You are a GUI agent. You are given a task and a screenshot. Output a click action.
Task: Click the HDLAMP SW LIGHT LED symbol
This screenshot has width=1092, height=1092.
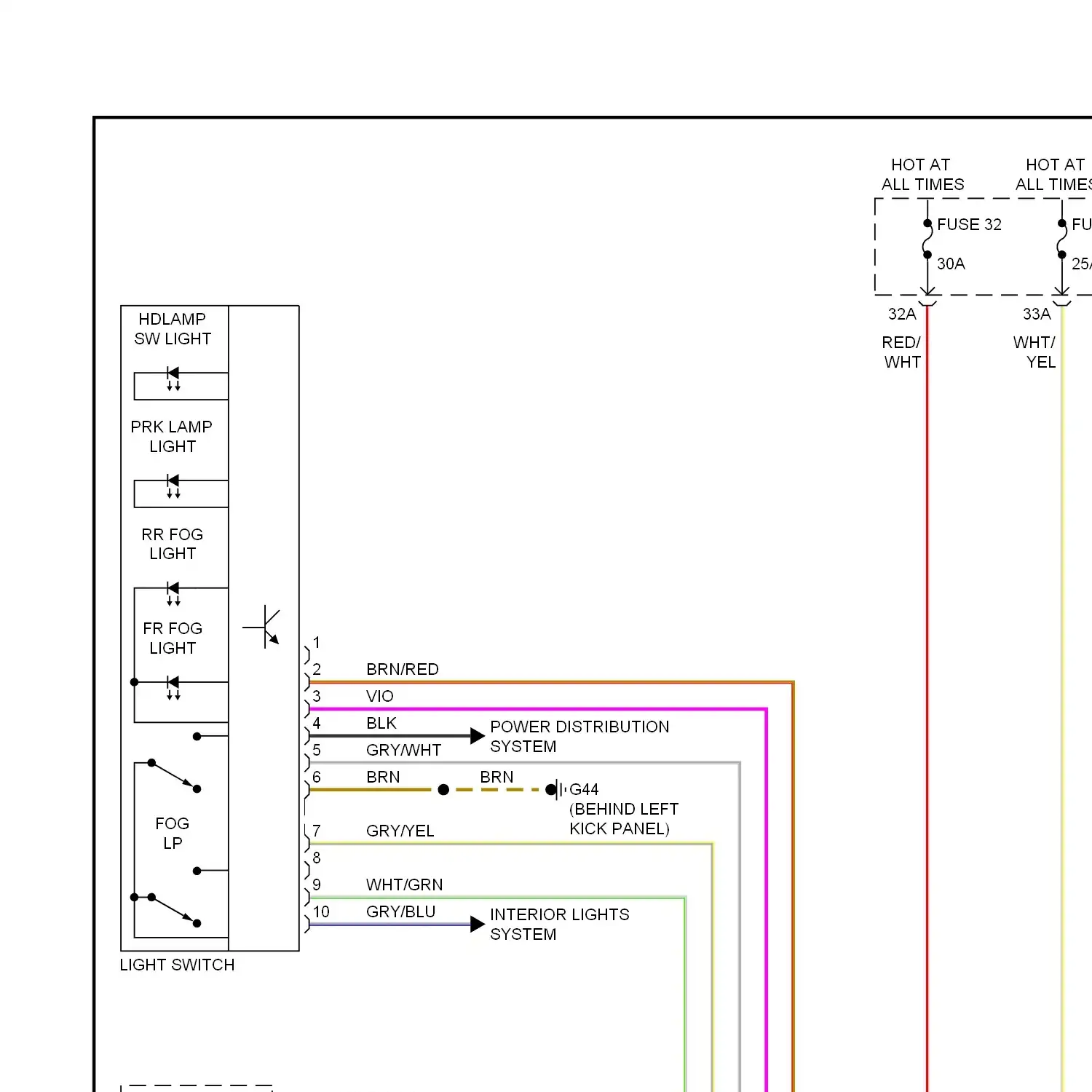(x=173, y=379)
